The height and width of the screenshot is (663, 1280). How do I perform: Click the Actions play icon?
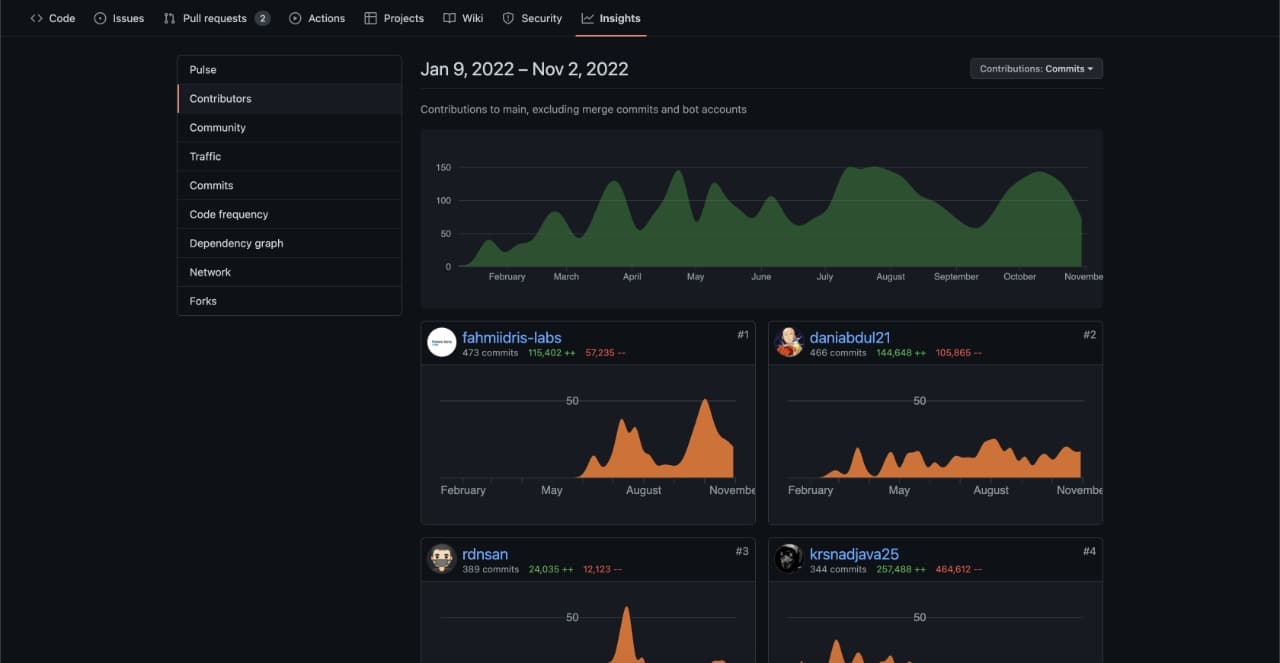pyautogui.click(x=295, y=18)
